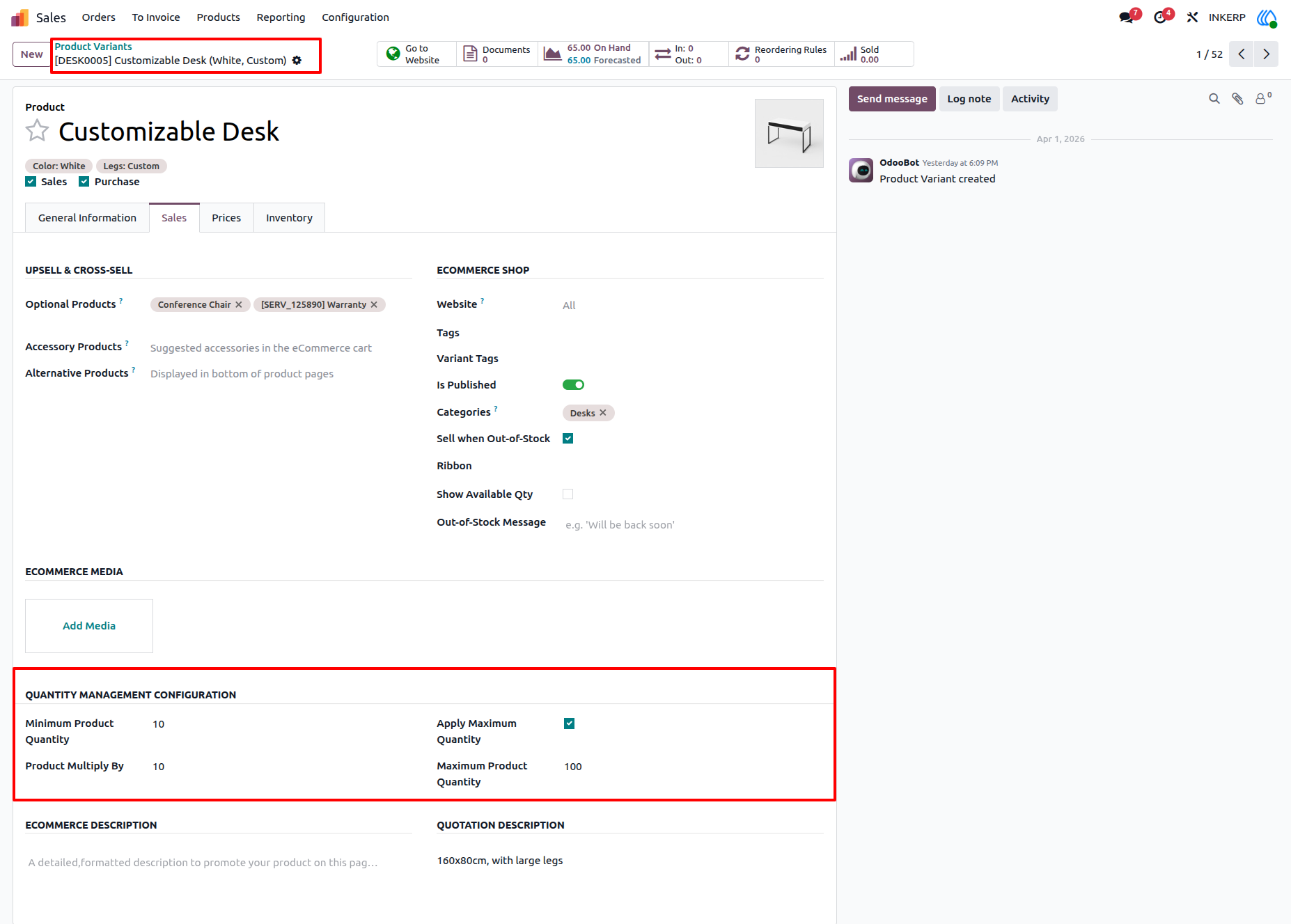Switch to the Prices tab
The height and width of the screenshot is (924, 1291).
pos(226,218)
